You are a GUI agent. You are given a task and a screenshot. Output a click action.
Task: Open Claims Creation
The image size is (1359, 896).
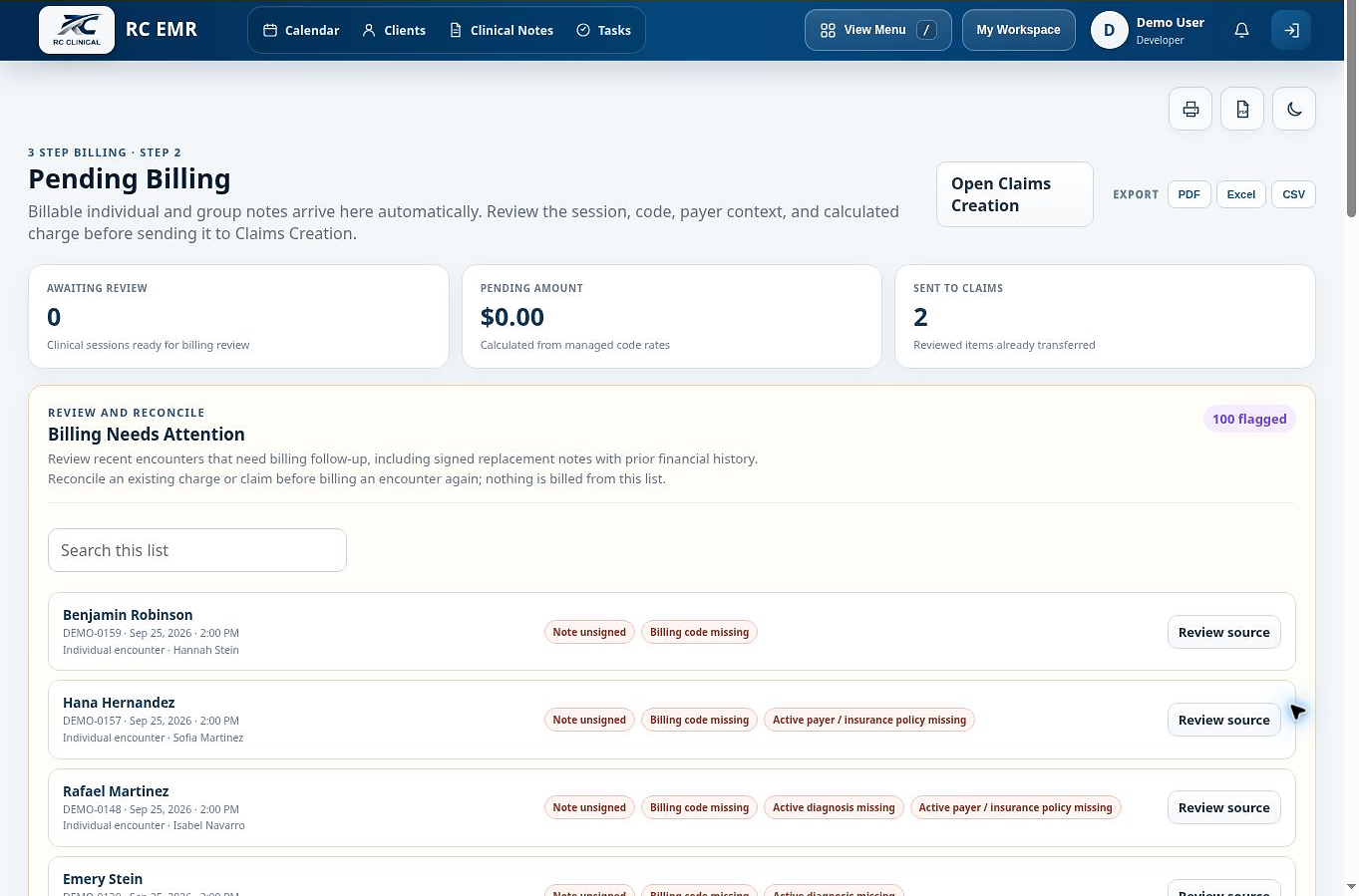1015,194
